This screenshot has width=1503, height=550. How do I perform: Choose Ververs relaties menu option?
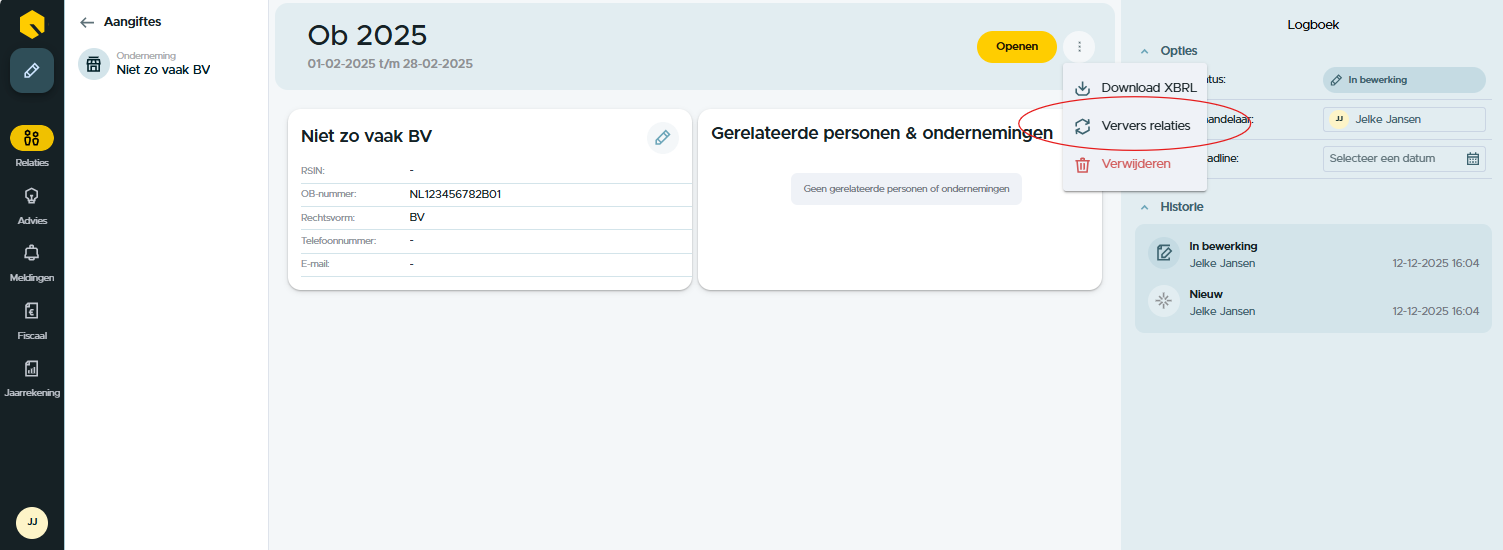pyautogui.click(x=1145, y=126)
